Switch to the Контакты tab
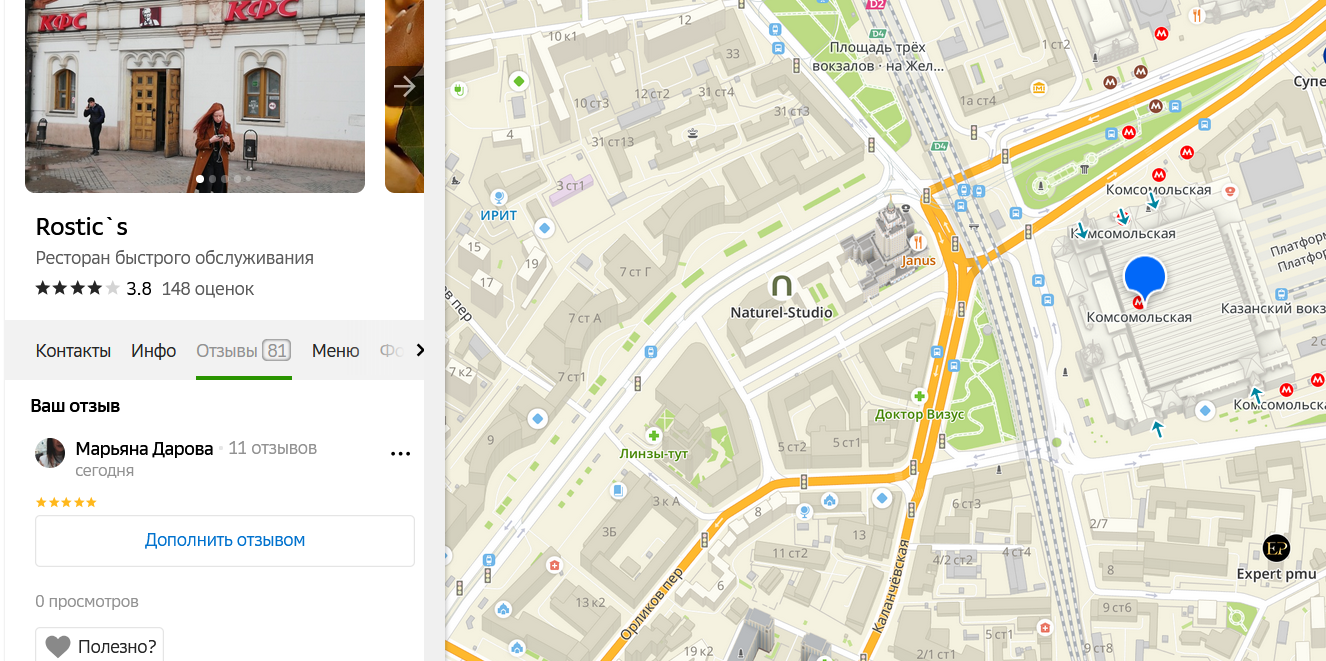The image size is (1326, 661). [73, 350]
